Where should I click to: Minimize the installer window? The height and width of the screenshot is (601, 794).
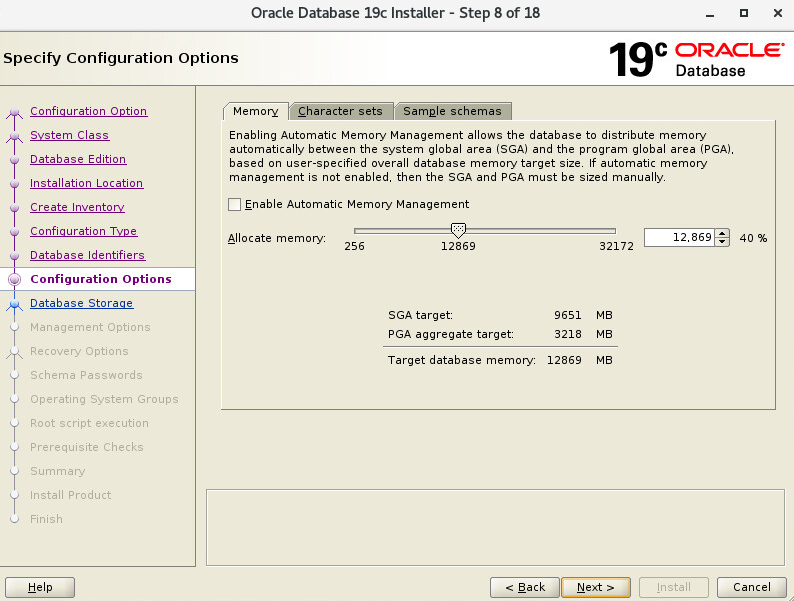click(710, 14)
